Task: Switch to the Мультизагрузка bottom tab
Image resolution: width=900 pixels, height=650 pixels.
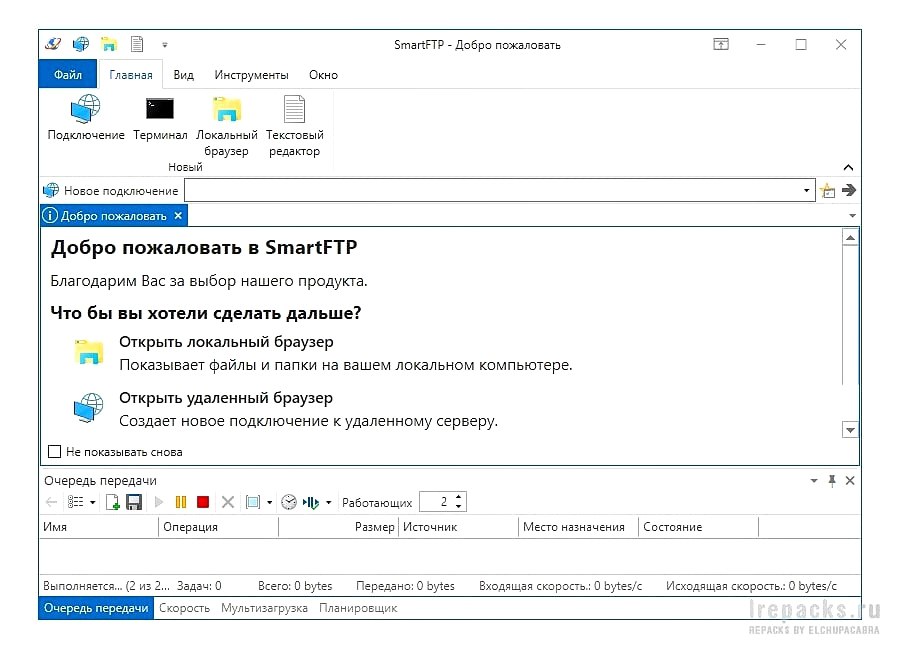Action: pyautogui.click(x=264, y=608)
